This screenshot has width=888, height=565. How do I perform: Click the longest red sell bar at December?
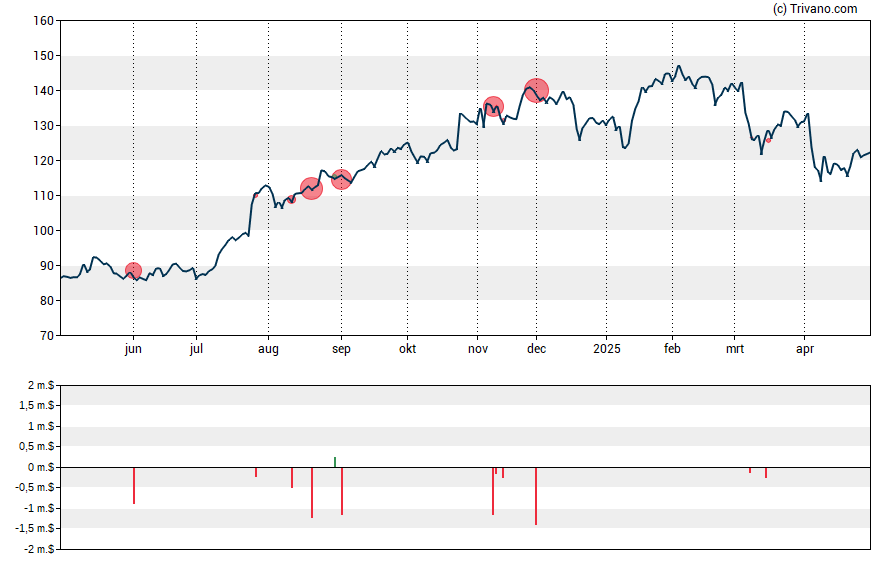point(536,496)
